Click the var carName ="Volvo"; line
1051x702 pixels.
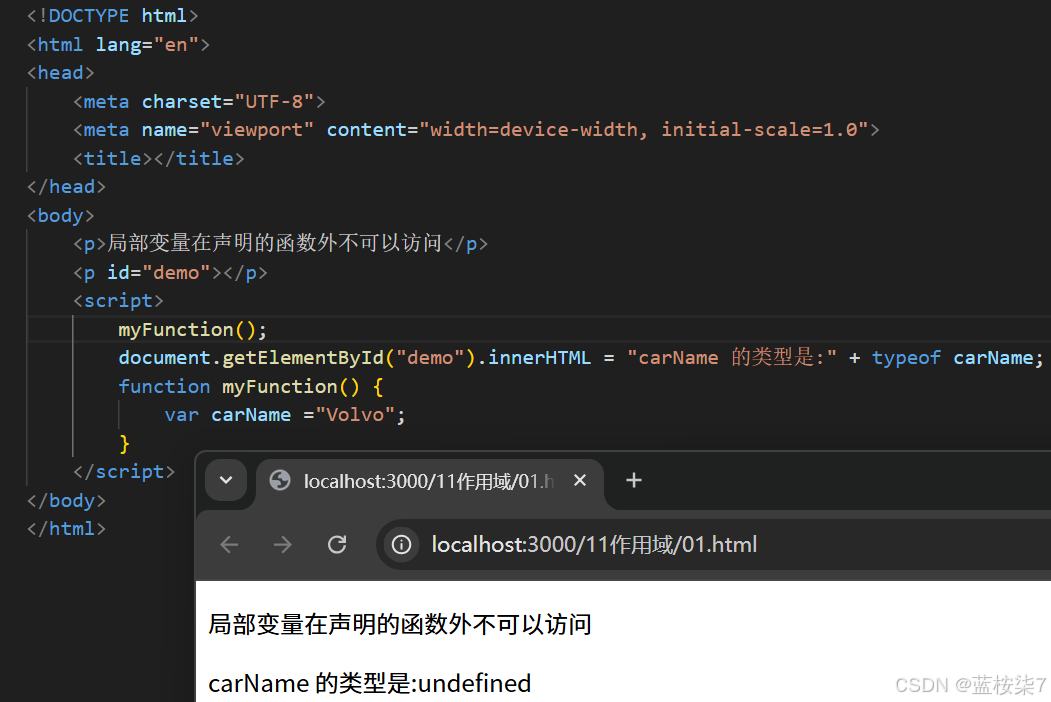[x=285, y=414]
